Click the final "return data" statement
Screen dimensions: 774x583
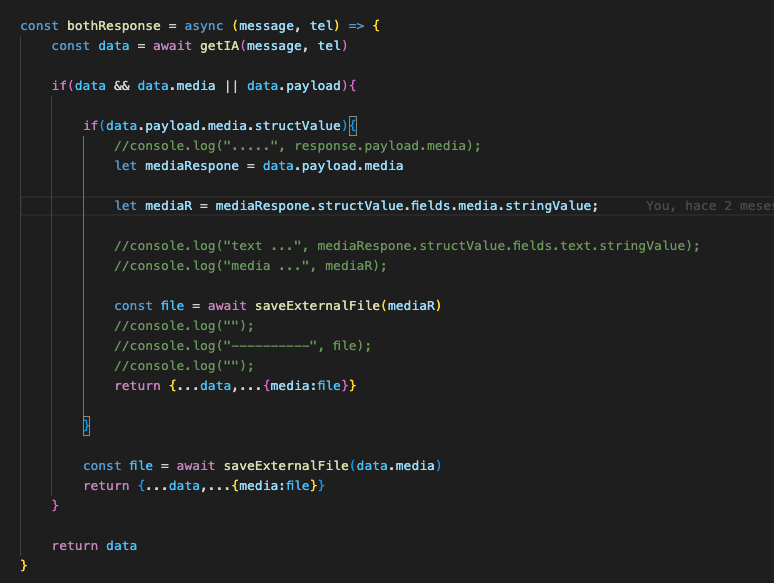click(x=94, y=546)
